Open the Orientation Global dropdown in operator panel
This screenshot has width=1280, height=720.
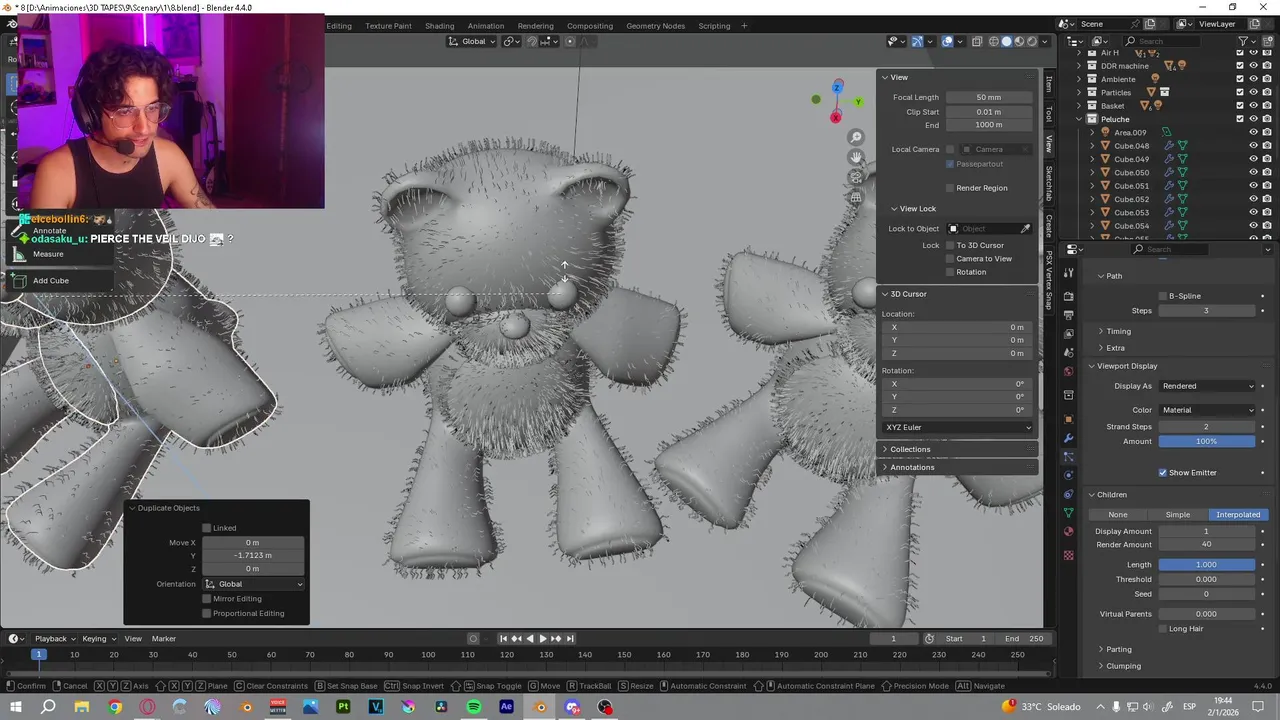tap(254, 584)
